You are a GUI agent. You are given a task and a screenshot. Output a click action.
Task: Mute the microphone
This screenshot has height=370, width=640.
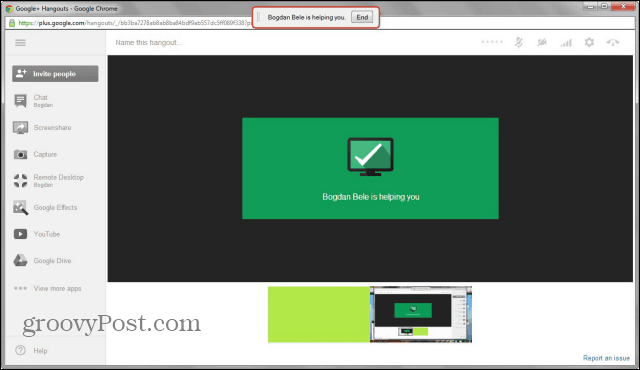click(519, 42)
